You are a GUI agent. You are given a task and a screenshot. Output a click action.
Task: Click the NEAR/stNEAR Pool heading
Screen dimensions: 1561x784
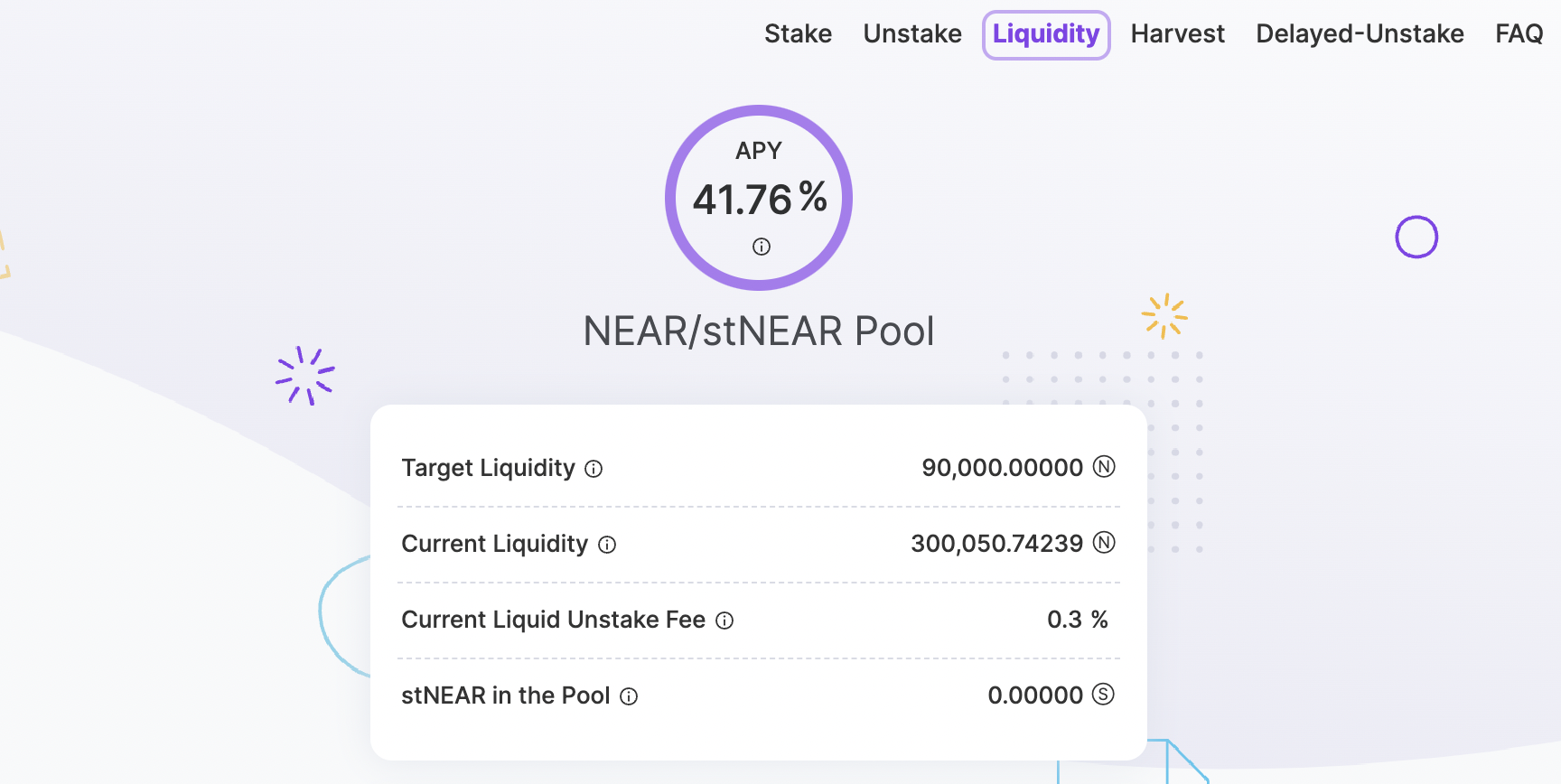click(x=759, y=331)
